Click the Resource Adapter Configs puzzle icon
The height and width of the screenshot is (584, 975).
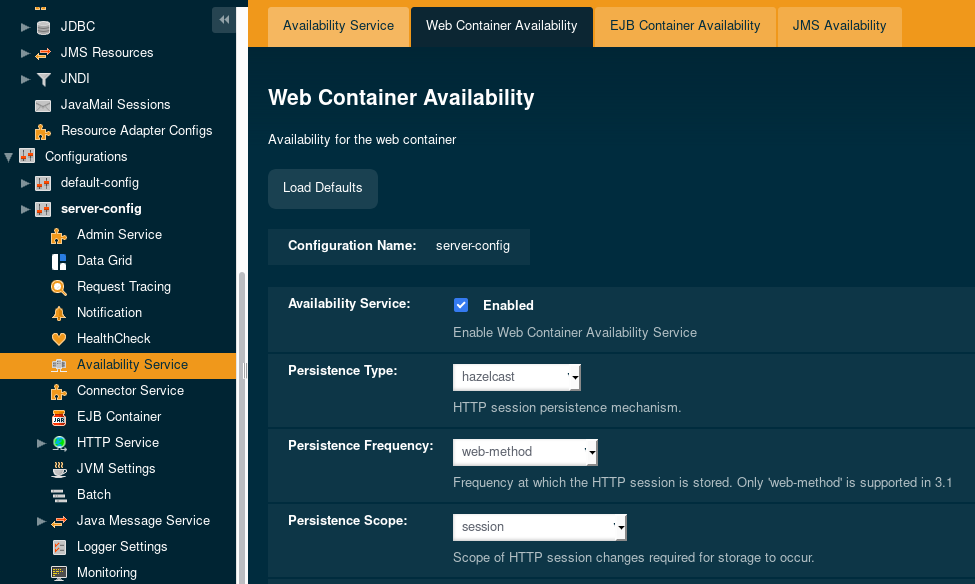(x=43, y=131)
